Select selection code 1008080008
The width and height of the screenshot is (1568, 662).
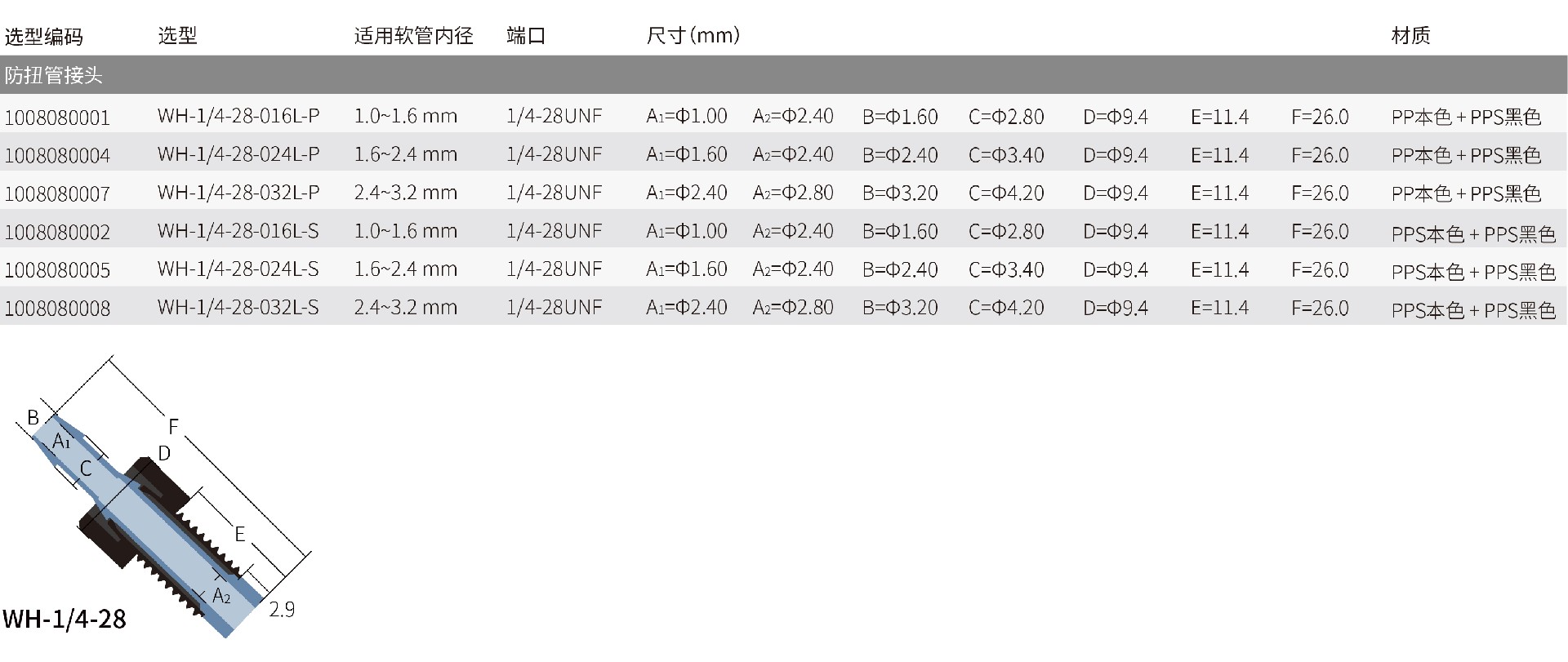point(57,309)
